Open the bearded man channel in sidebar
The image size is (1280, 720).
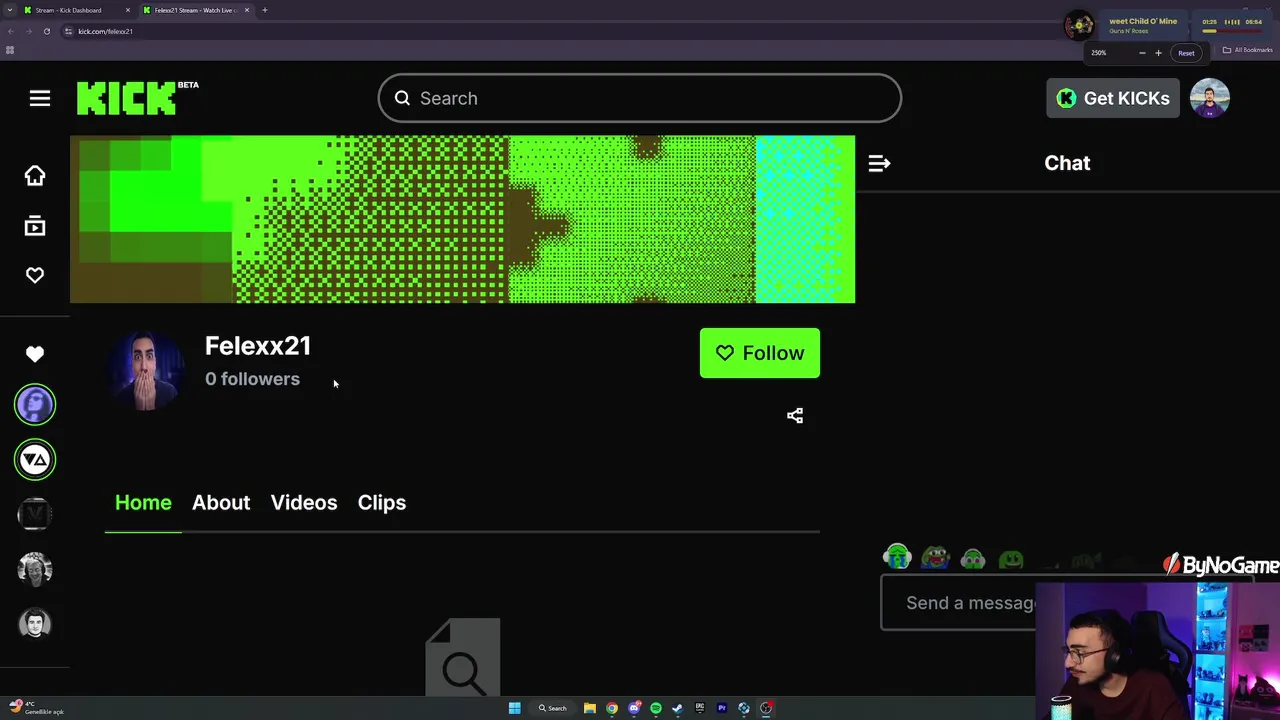click(35, 624)
